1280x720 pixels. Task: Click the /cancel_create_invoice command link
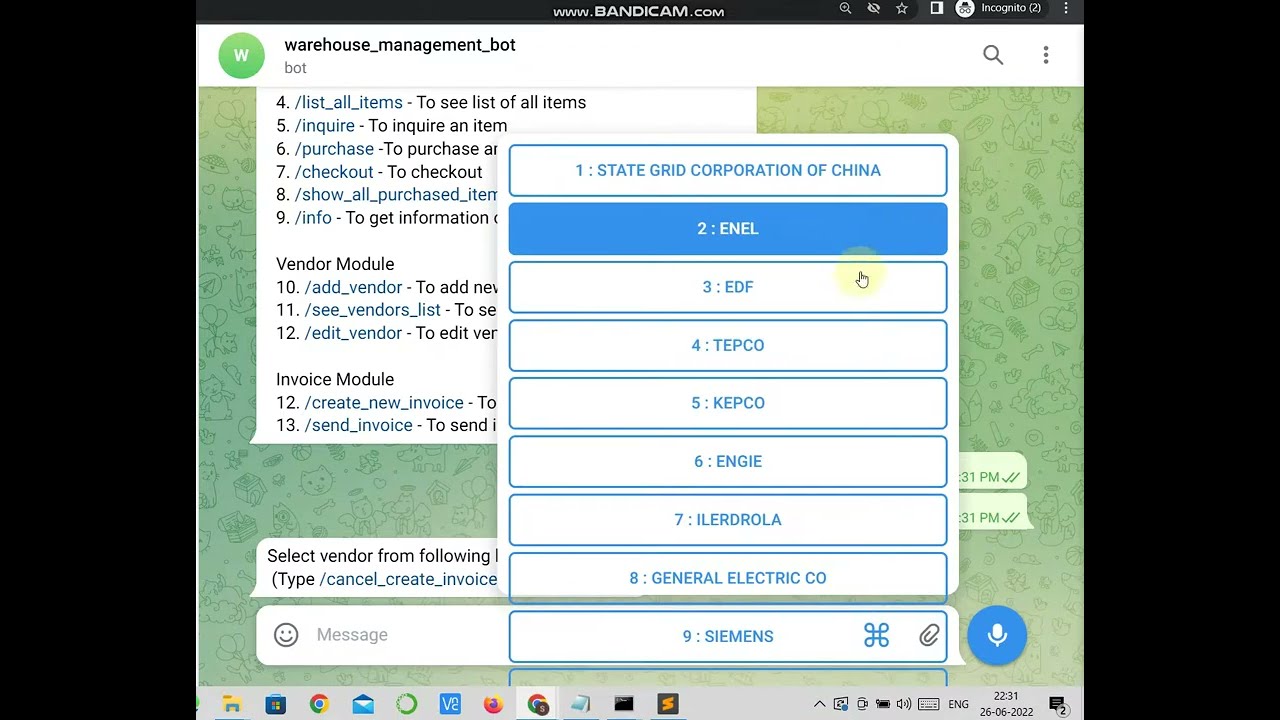(408, 579)
